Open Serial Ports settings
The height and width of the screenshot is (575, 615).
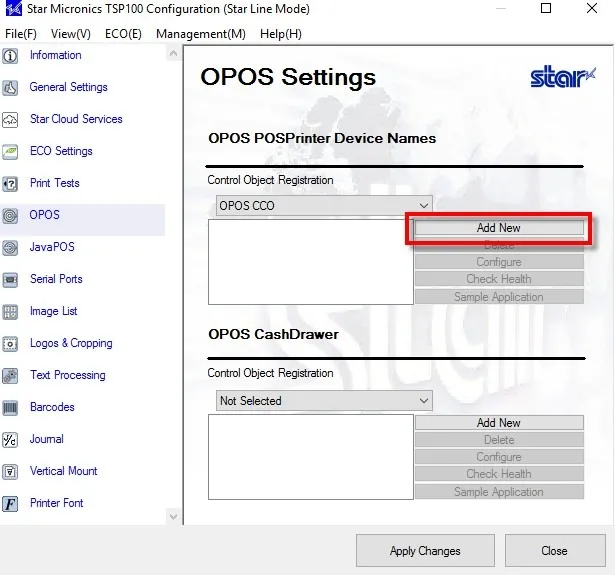56,279
